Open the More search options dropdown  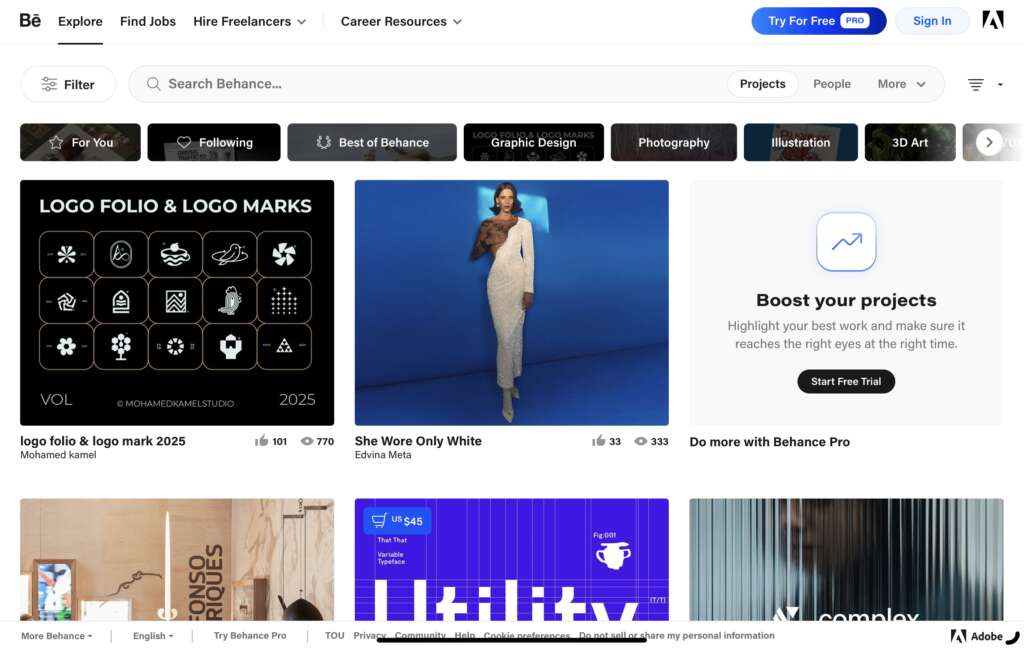pos(901,84)
